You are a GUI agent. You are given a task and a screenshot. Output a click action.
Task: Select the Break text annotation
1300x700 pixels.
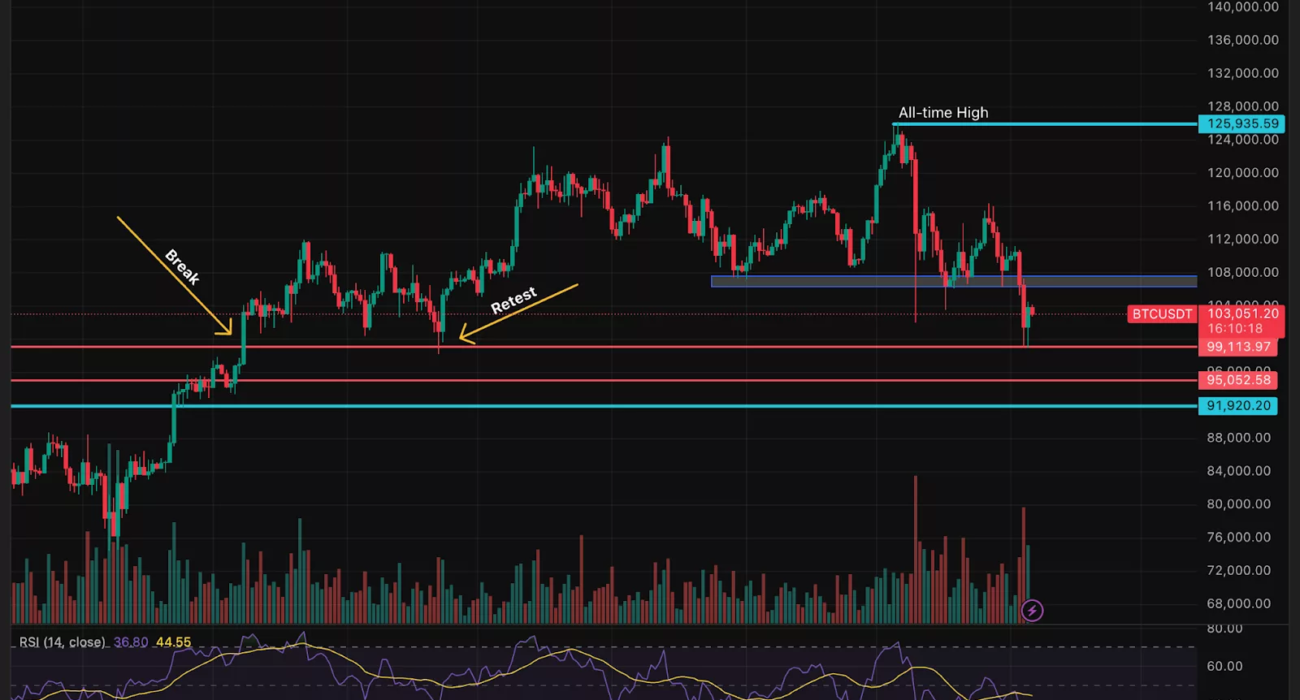[184, 266]
